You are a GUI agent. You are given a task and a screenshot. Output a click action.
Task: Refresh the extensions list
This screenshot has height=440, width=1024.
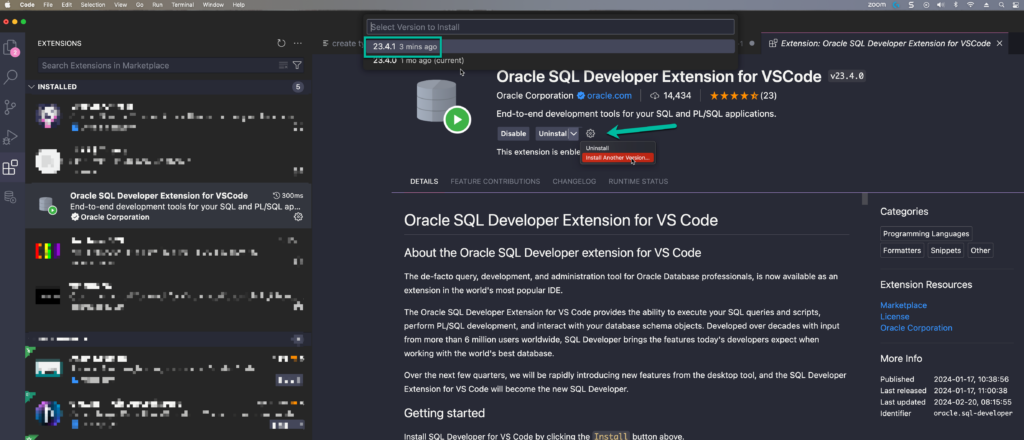pyautogui.click(x=281, y=44)
